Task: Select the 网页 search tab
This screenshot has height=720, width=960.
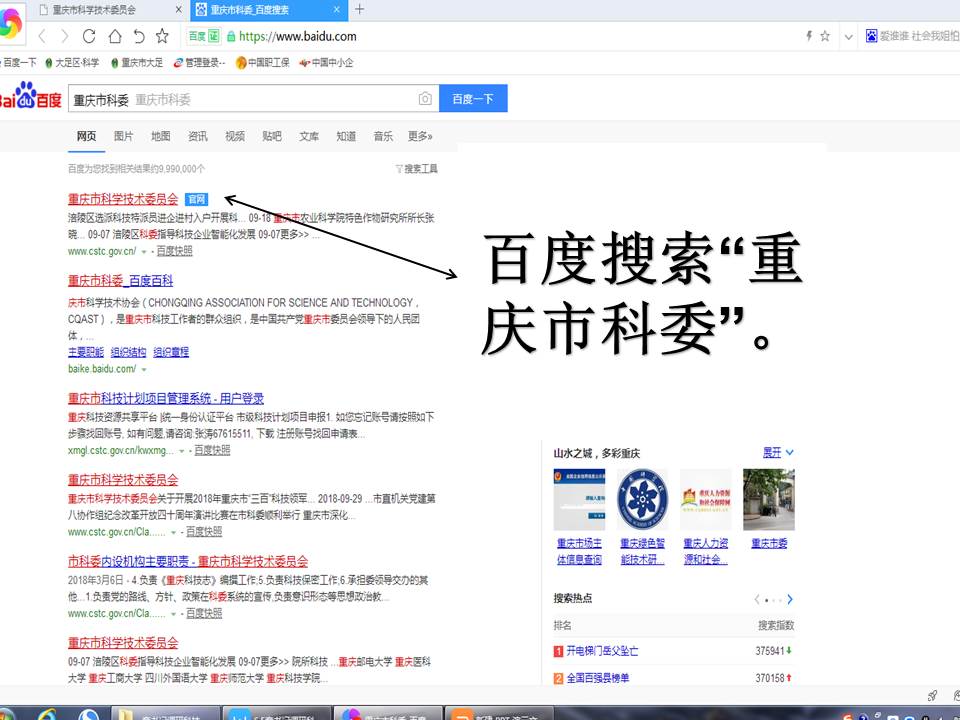Action: tap(86, 136)
